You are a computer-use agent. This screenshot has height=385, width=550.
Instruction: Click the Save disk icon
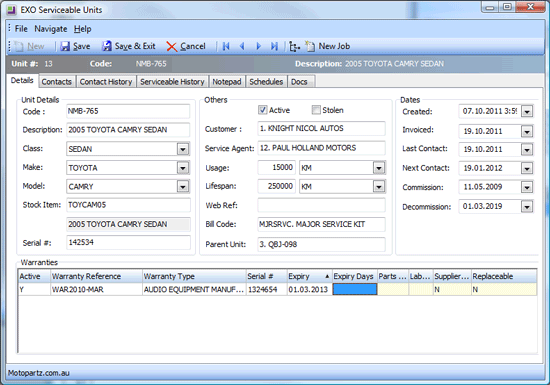(x=65, y=46)
